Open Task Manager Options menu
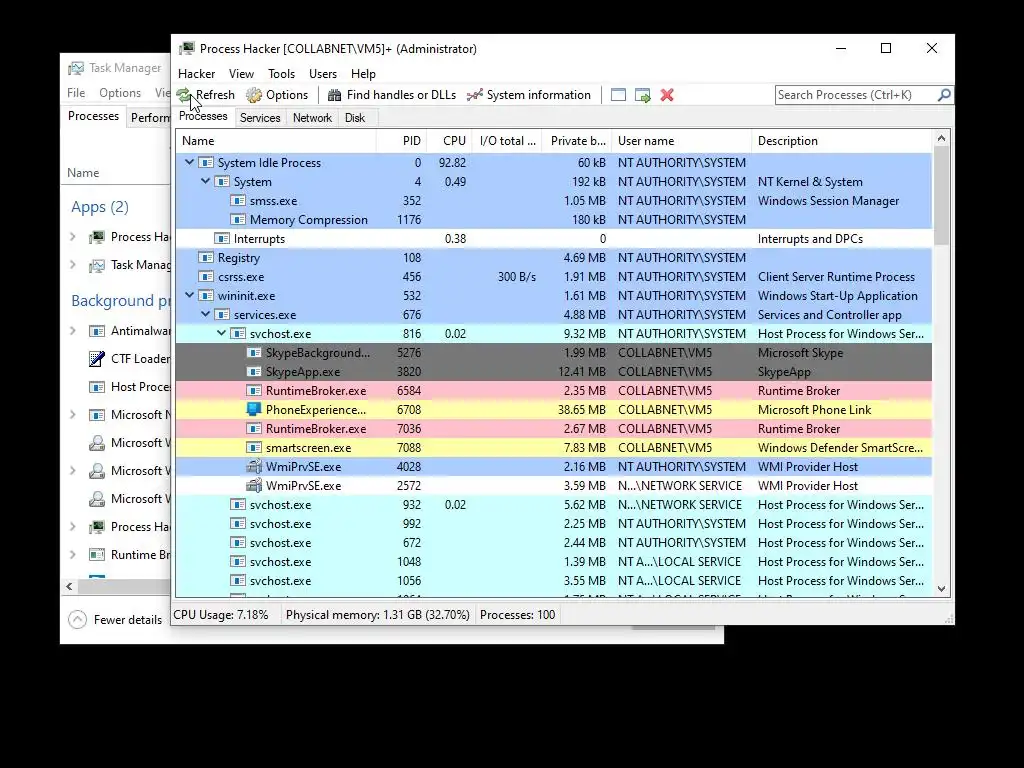Screen dimensions: 1024x768 [120, 93]
